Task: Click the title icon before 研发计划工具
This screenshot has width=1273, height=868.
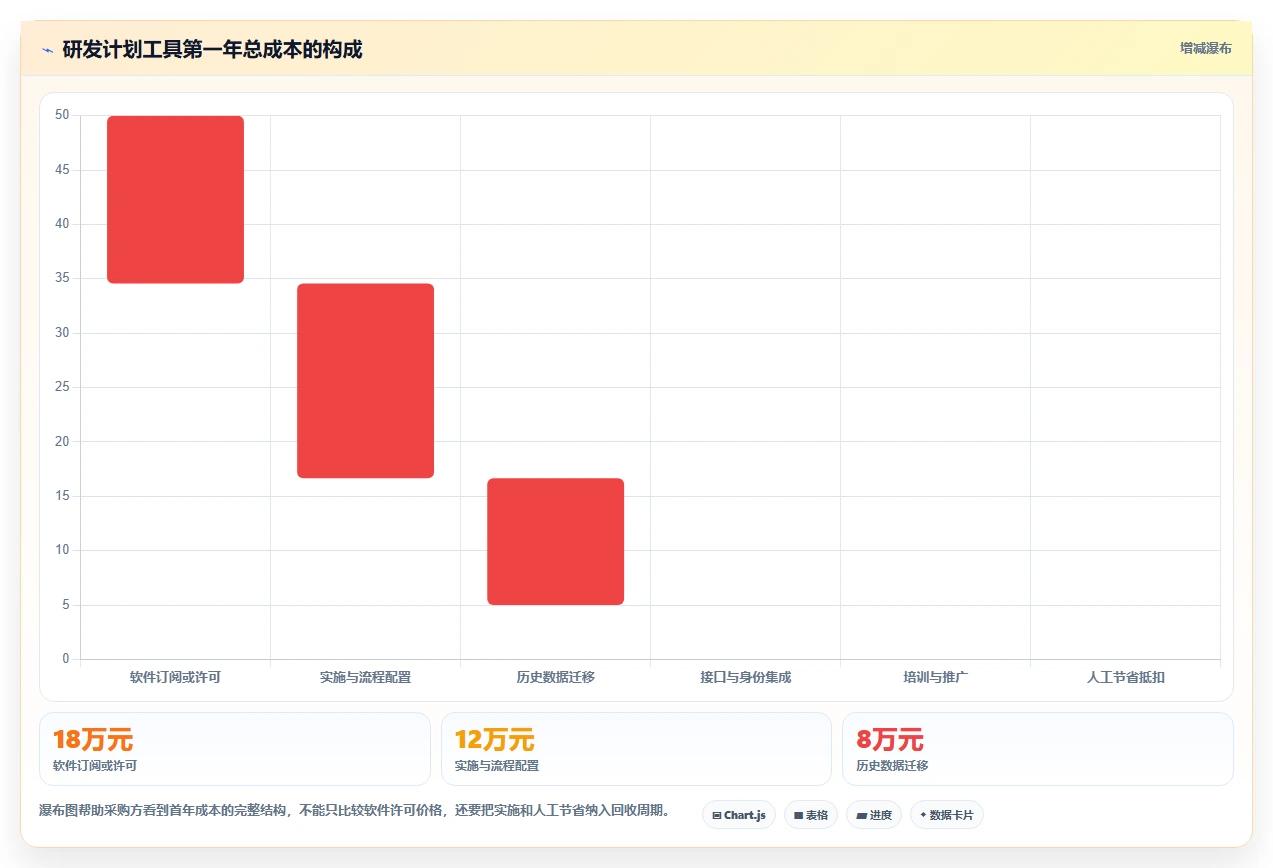Action: click(x=47, y=50)
